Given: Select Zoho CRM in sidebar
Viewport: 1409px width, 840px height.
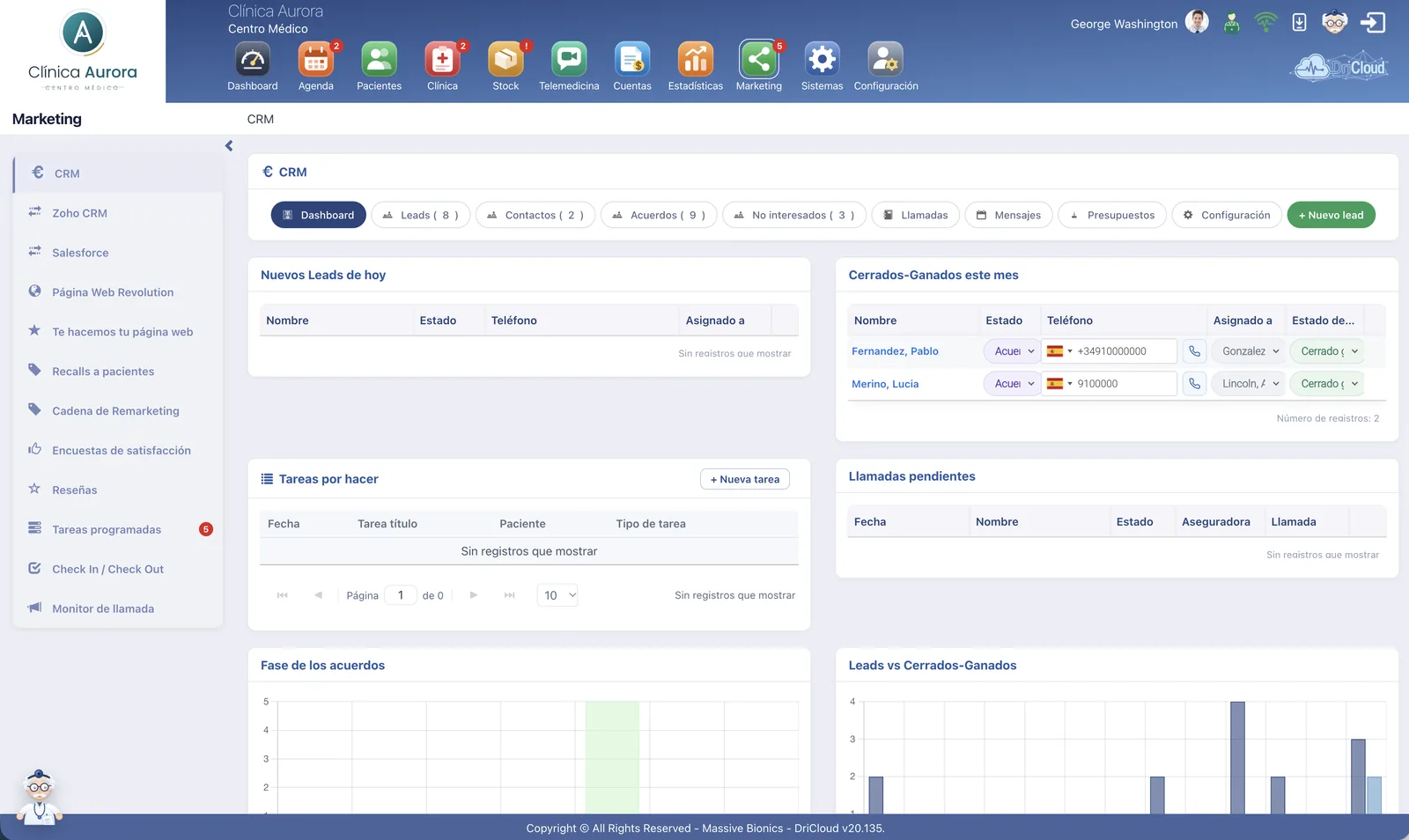Looking at the screenshot, I should click(117, 213).
